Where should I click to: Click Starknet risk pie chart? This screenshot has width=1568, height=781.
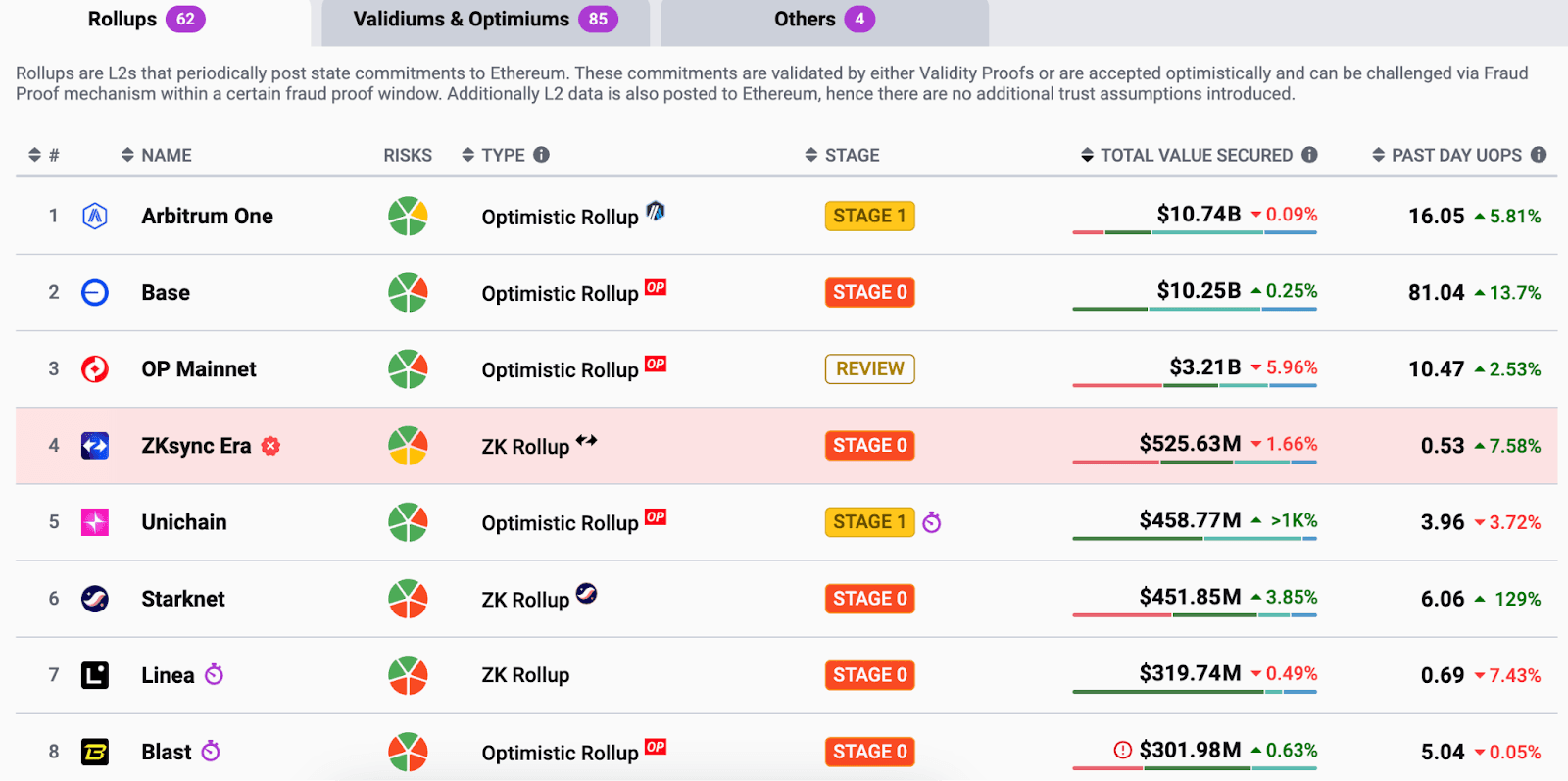point(408,599)
